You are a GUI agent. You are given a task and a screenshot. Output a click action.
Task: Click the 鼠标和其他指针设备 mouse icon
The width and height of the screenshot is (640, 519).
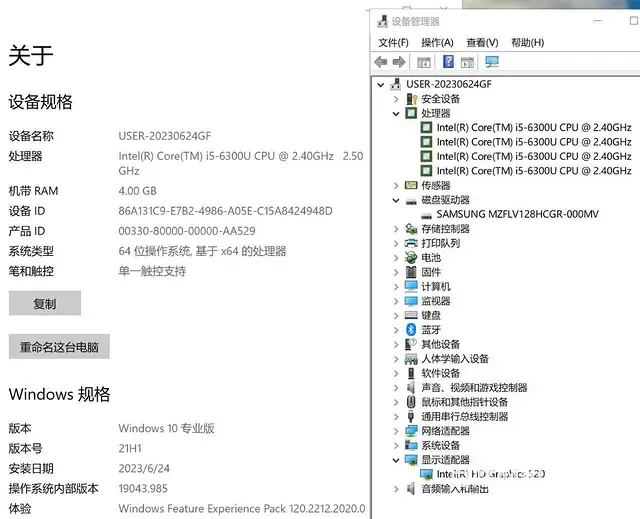pos(411,402)
